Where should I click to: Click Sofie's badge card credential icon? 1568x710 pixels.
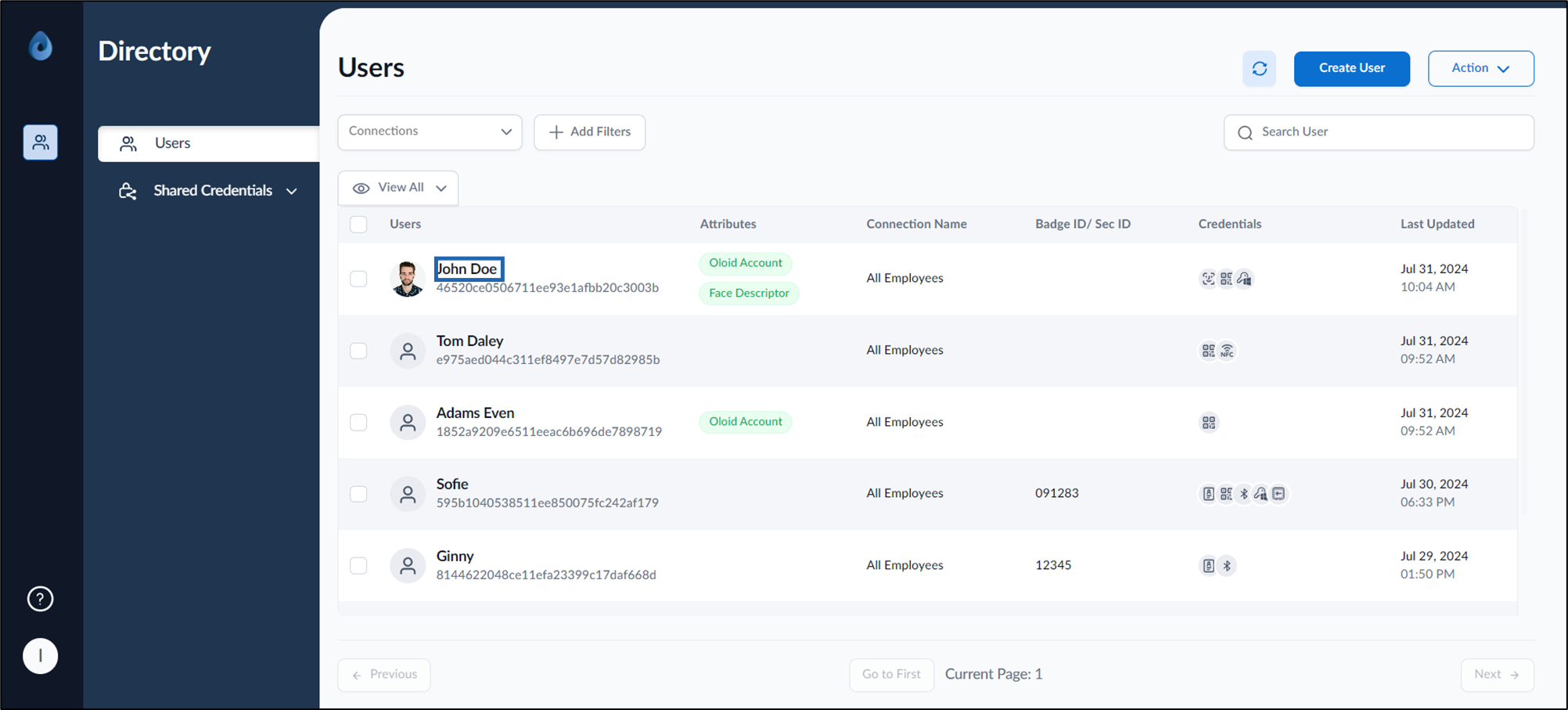click(x=1208, y=494)
